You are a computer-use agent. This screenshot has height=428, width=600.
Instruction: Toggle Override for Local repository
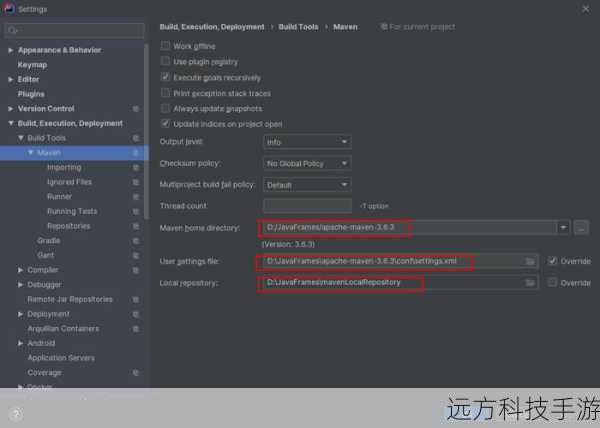[552, 283]
